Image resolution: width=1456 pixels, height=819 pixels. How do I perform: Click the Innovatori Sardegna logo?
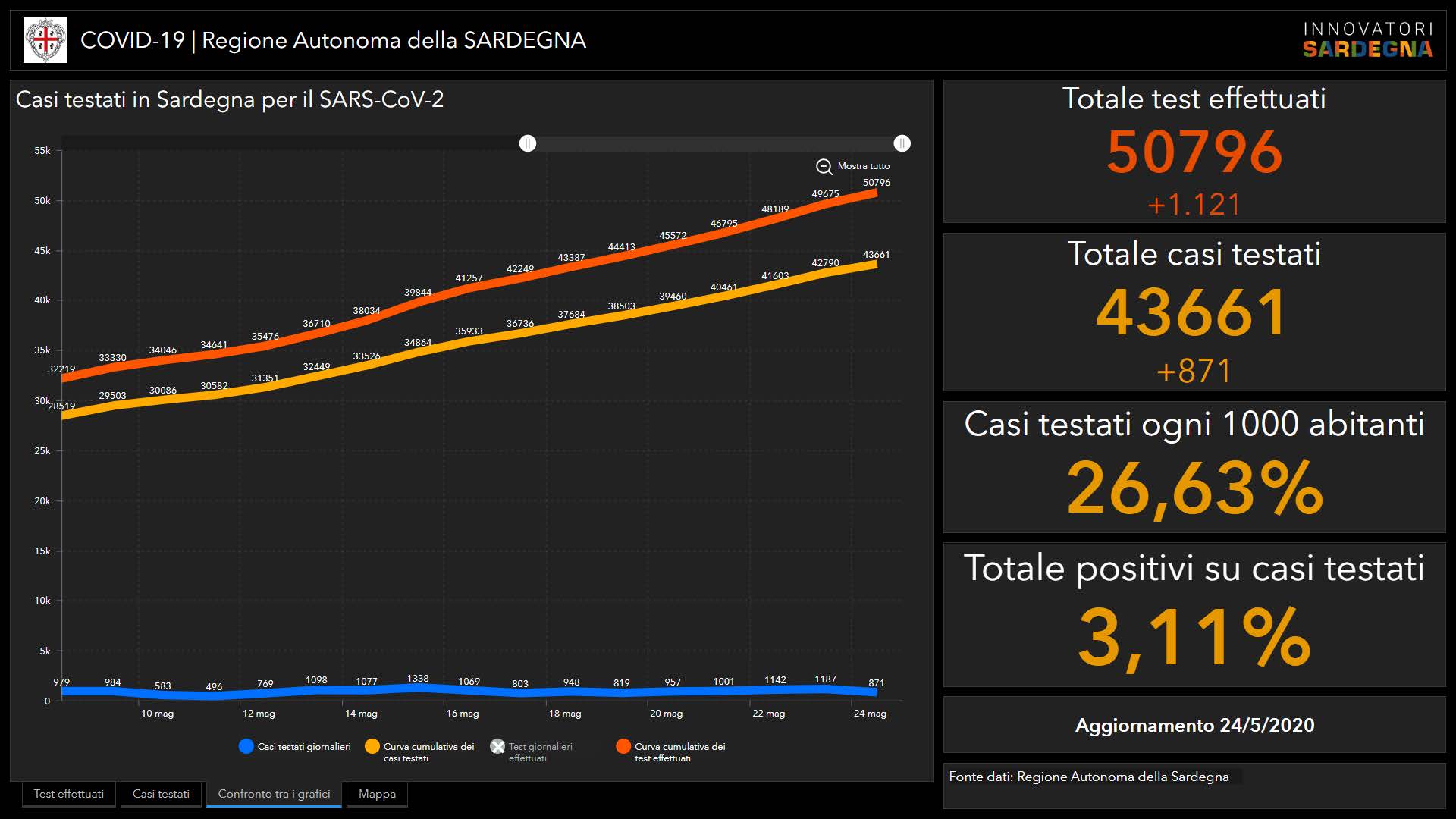[1367, 40]
